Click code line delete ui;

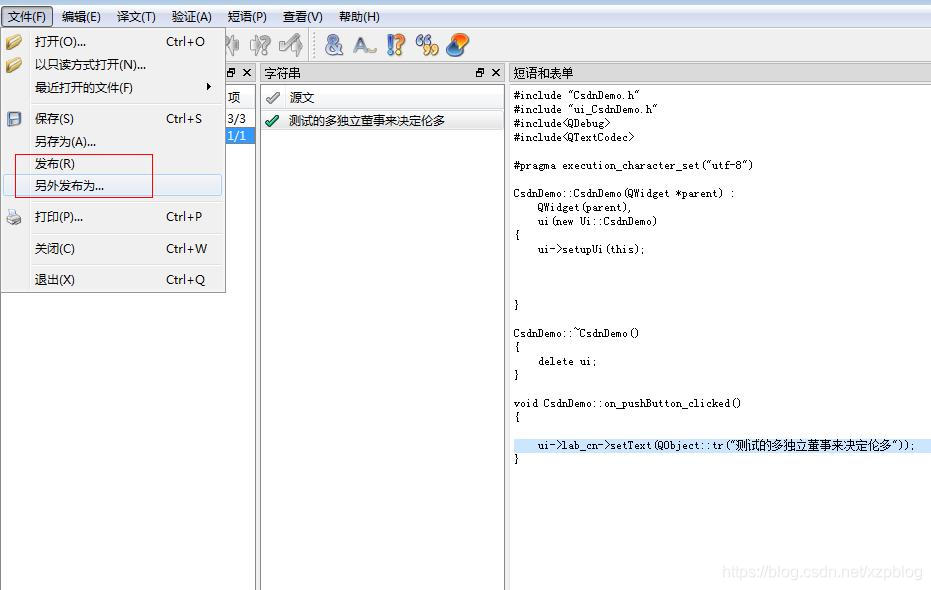coord(567,361)
